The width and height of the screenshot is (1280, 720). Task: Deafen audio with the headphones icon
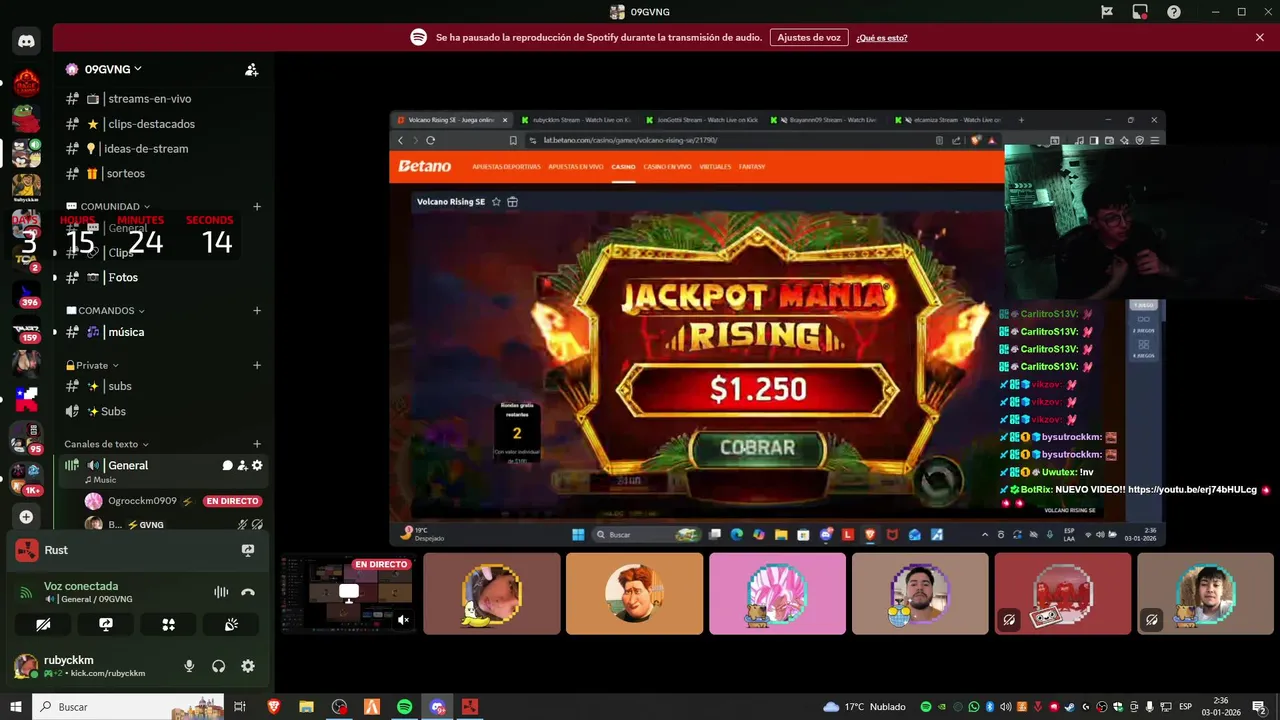pos(218,666)
